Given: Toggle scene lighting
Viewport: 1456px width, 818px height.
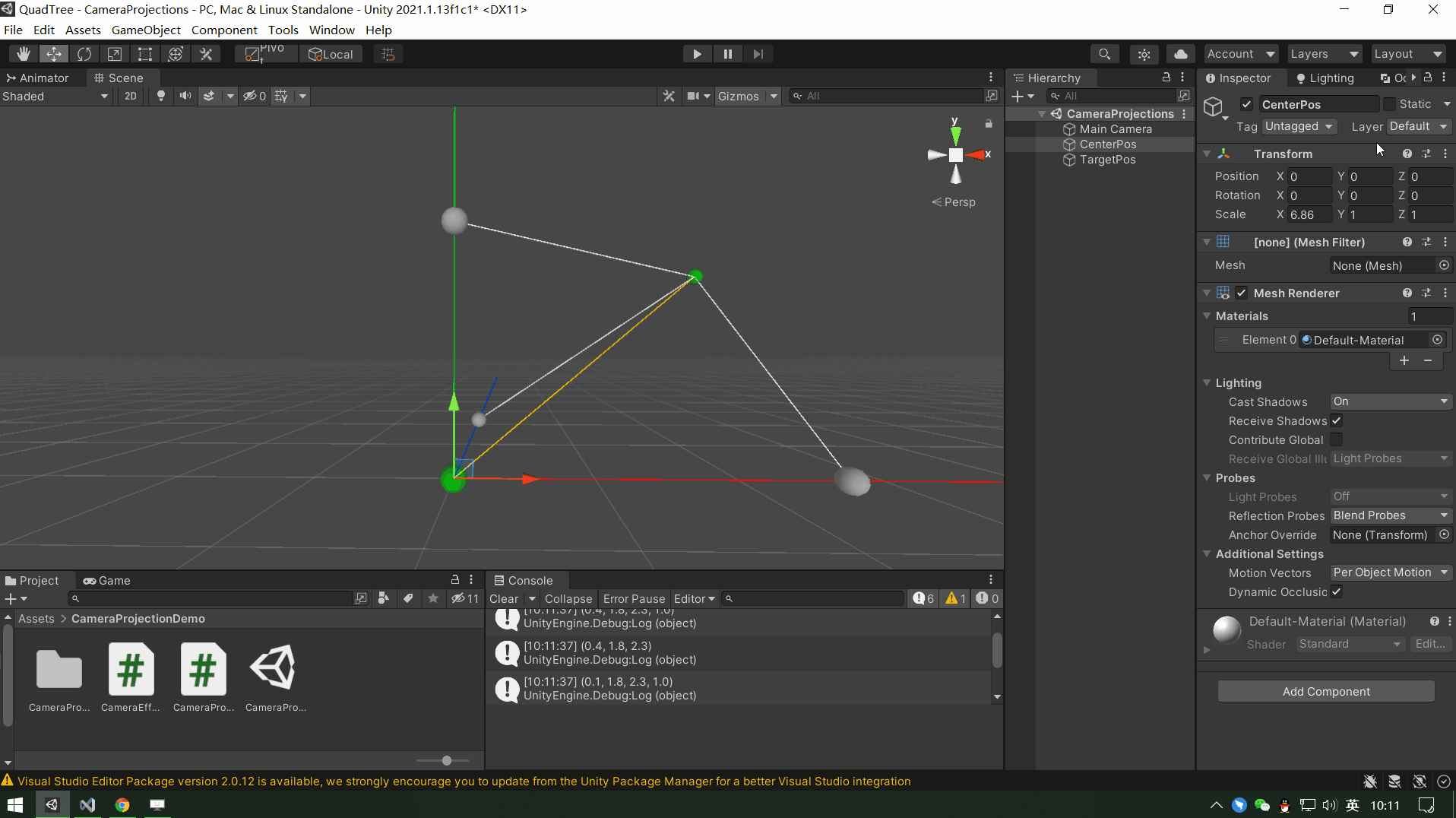Looking at the screenshot, I should [x=160, y=96].
